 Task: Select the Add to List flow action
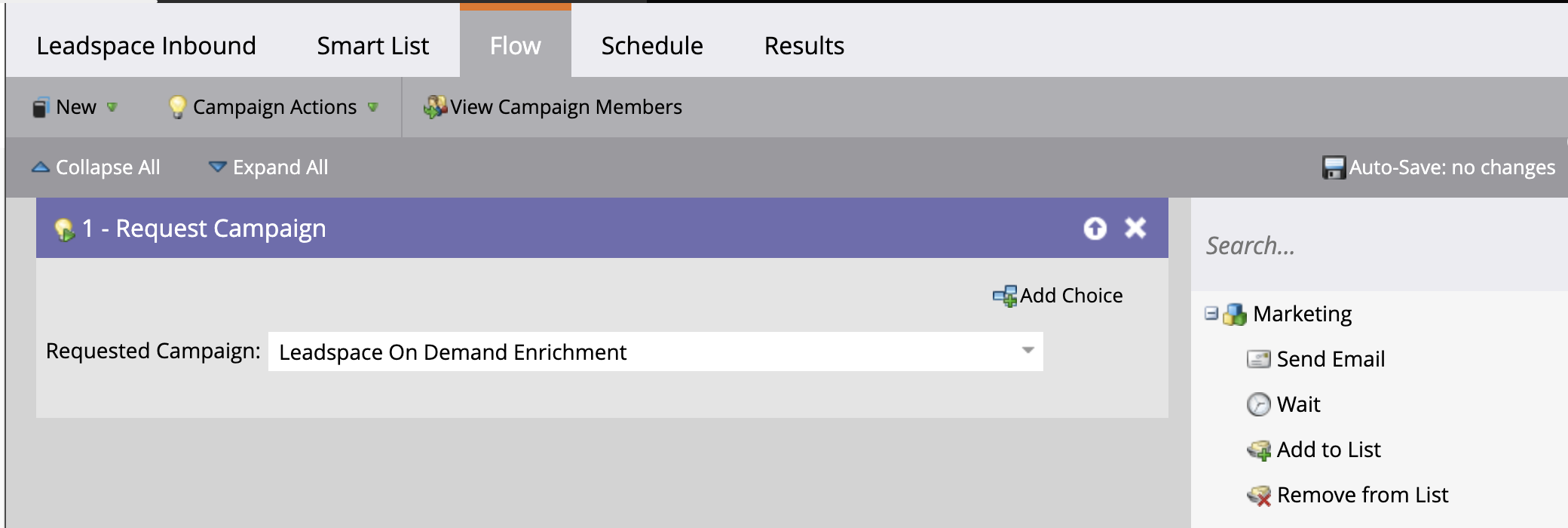tap(1314, 450)
